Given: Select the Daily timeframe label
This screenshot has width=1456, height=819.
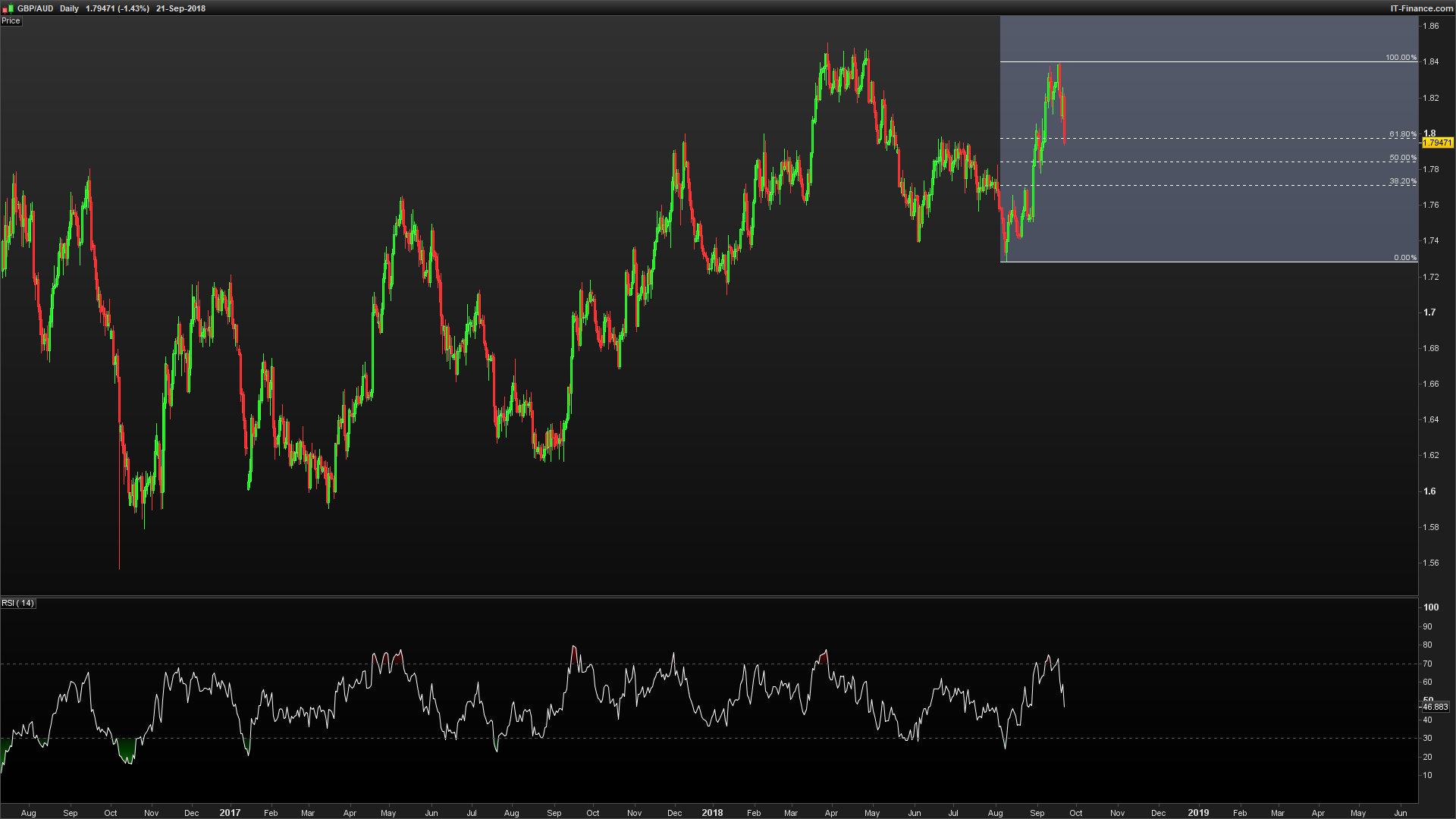Looking at the screenshot, I should tap(69, 8).
